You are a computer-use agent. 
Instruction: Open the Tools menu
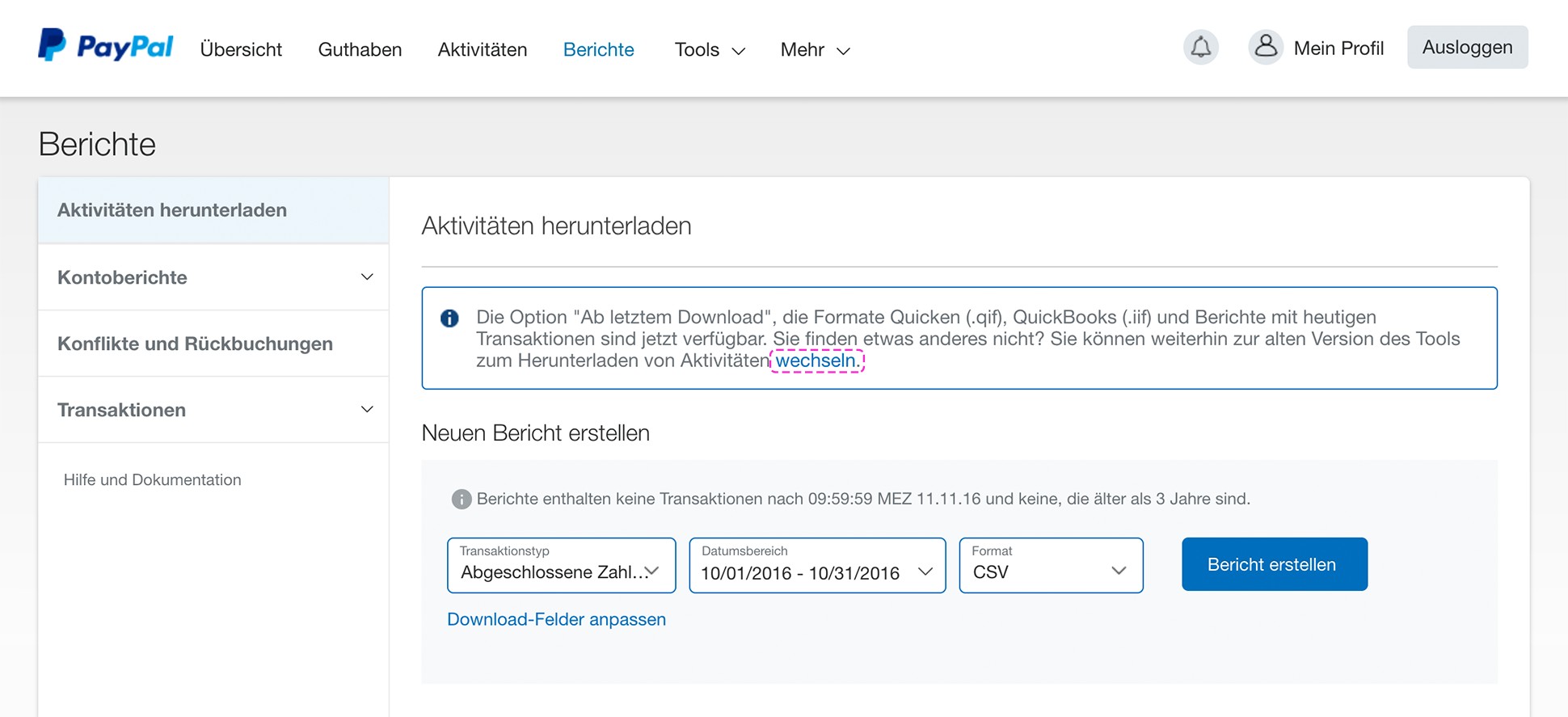point(709,50)
